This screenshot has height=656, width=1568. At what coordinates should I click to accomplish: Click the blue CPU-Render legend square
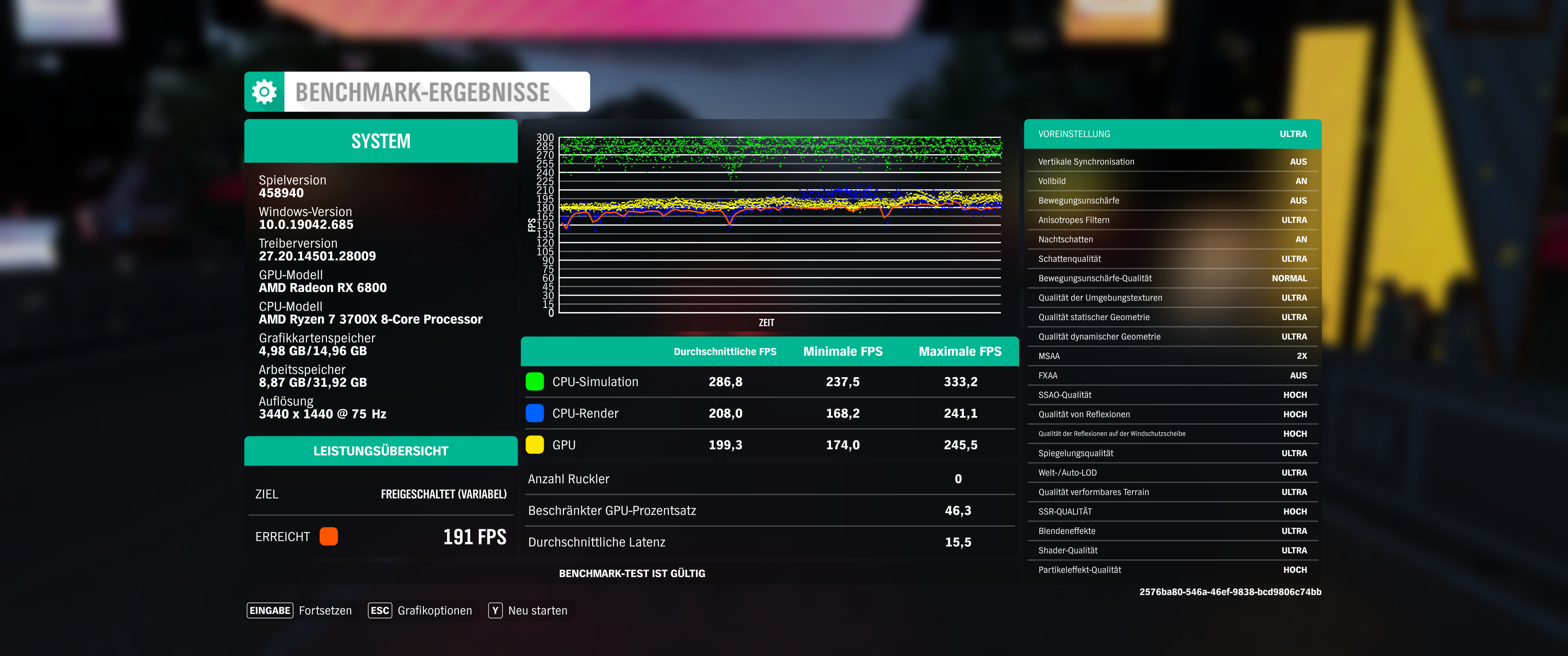534,413
